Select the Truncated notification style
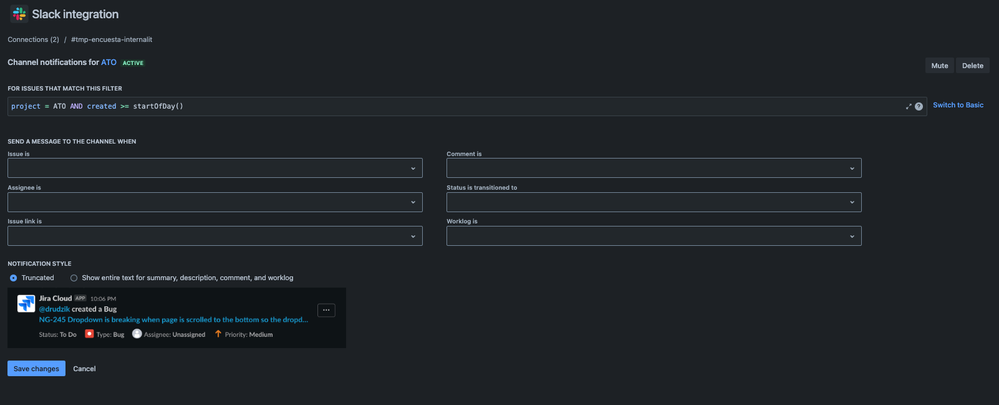Screen dimensions: 999x405 point(13,278)
